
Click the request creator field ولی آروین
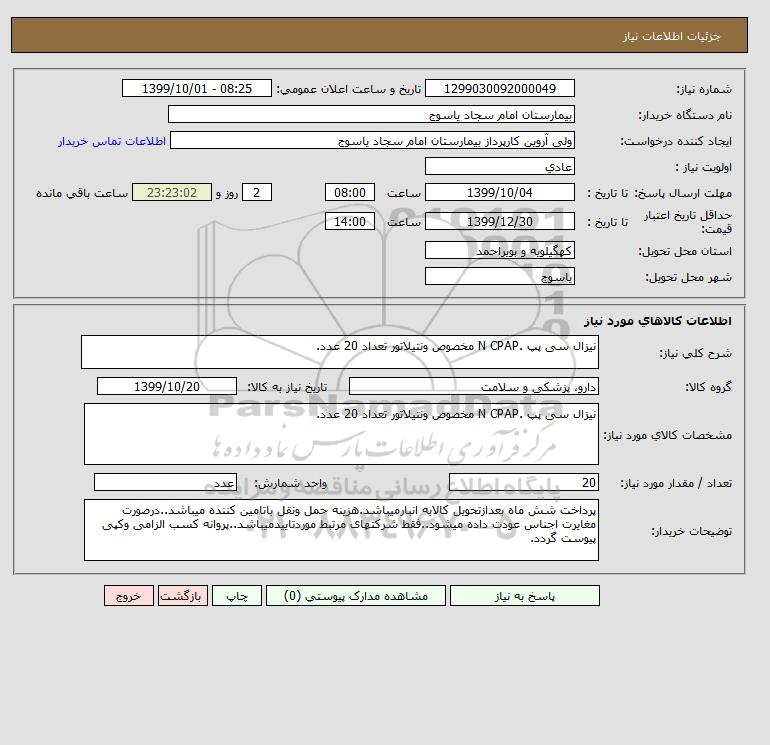coord(372,140)
